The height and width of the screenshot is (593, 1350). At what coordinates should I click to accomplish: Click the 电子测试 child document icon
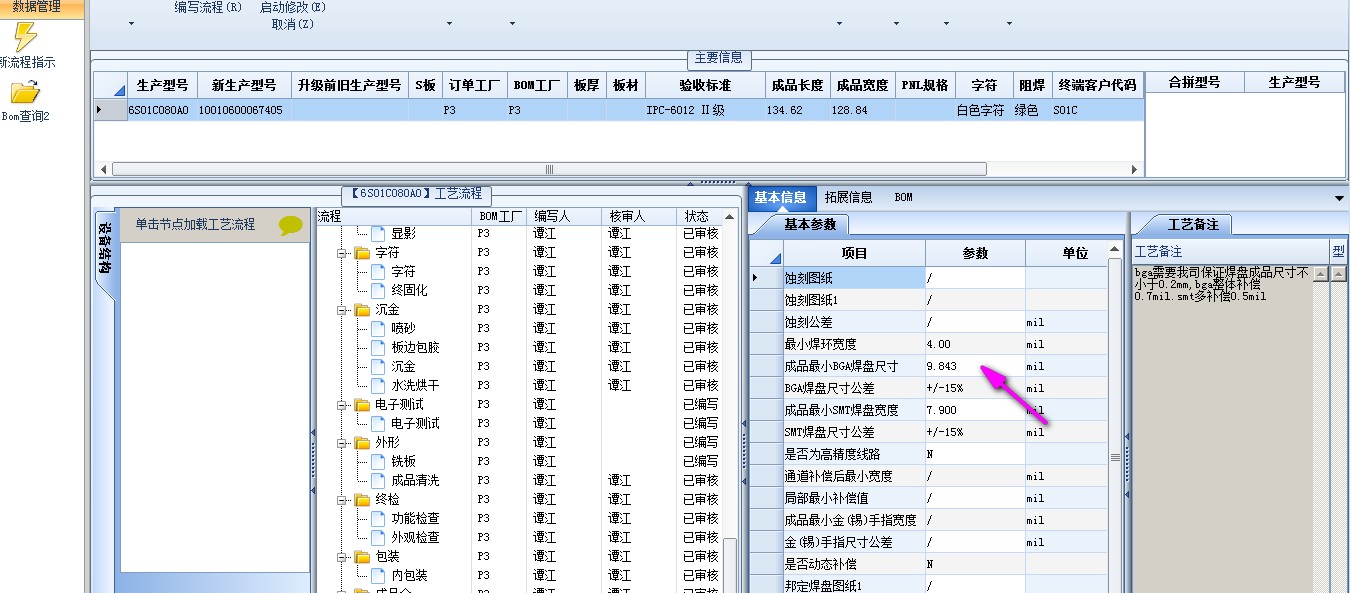(378, 423)
